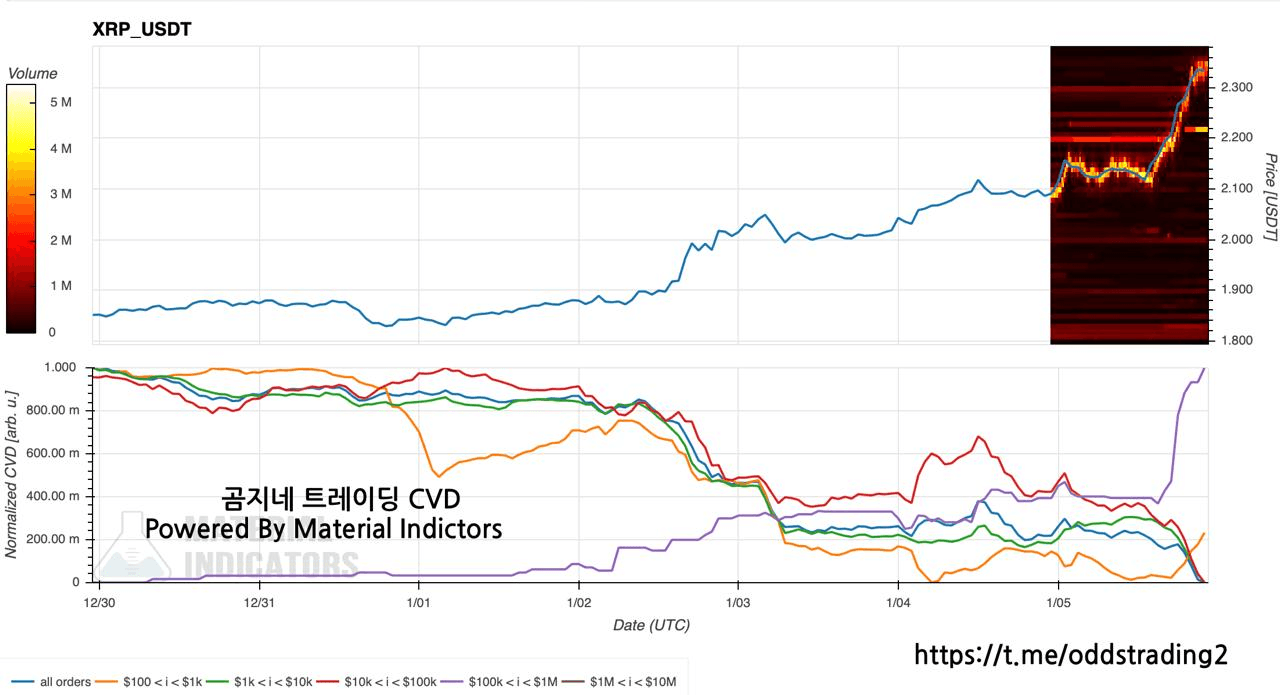Screen dimensions: 1280x695
Task: Click the 'Normalized CVD' axis title
Action: pos(13,474)
